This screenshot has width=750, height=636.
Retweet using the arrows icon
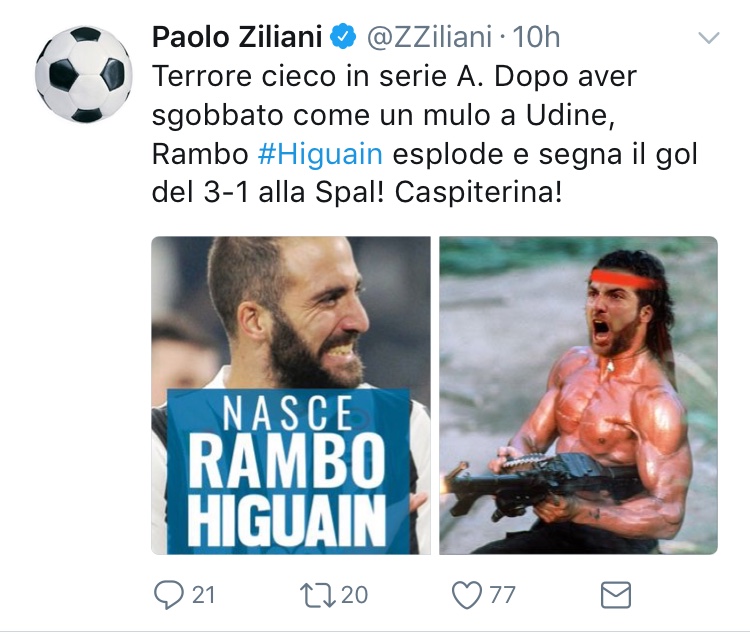pyautogui.click(x=318, y=595)
